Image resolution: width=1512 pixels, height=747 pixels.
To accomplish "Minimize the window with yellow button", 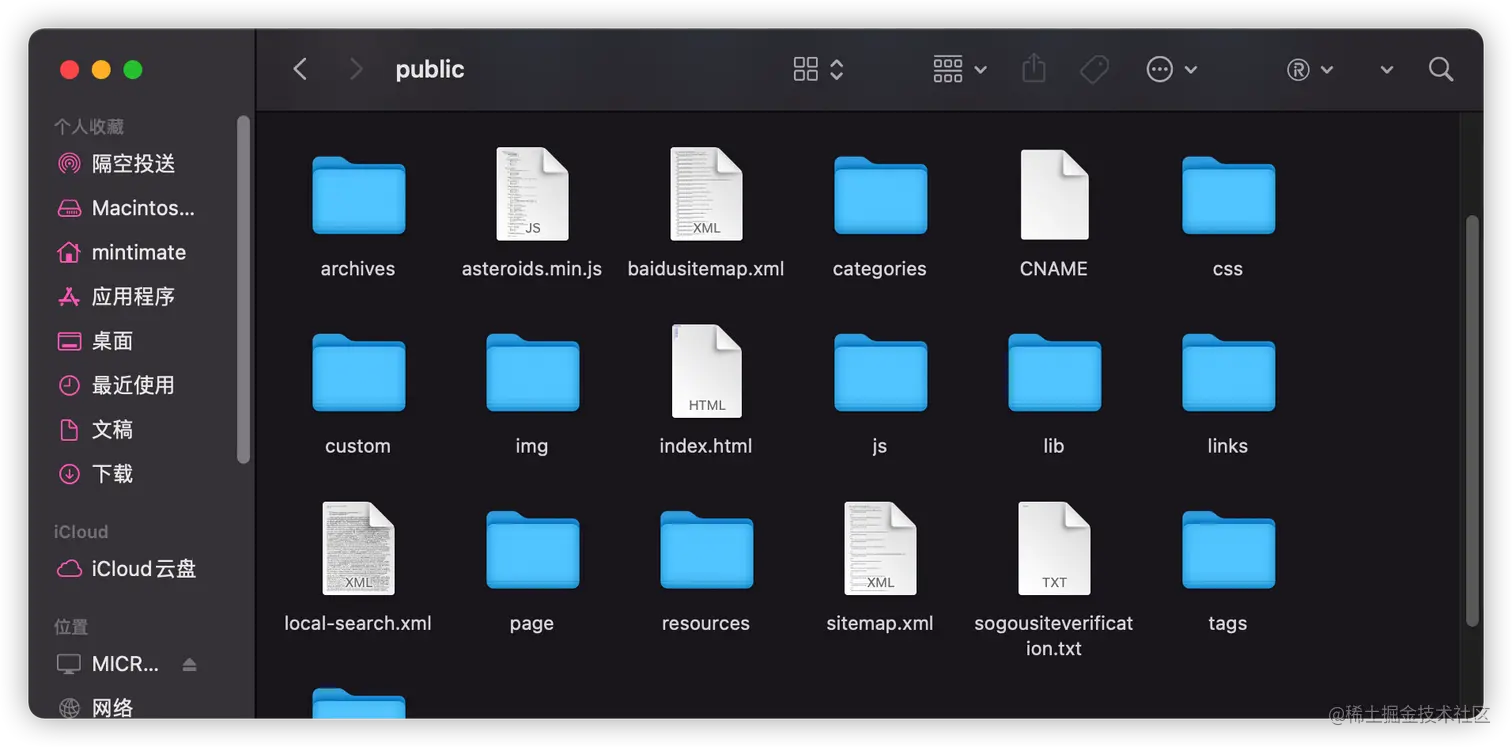I will click(101, 69).
